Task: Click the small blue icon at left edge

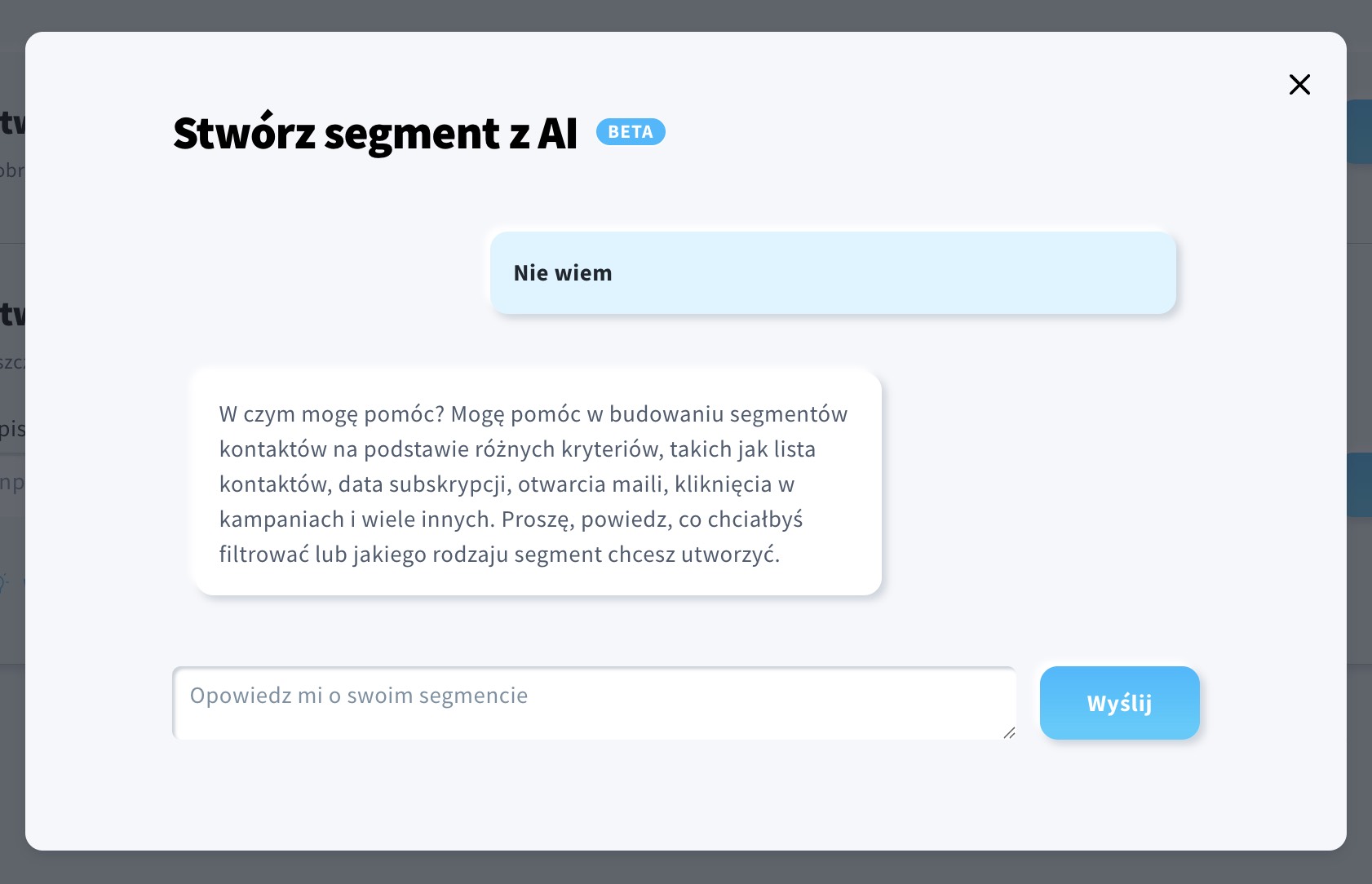Action: click(5, 581)
